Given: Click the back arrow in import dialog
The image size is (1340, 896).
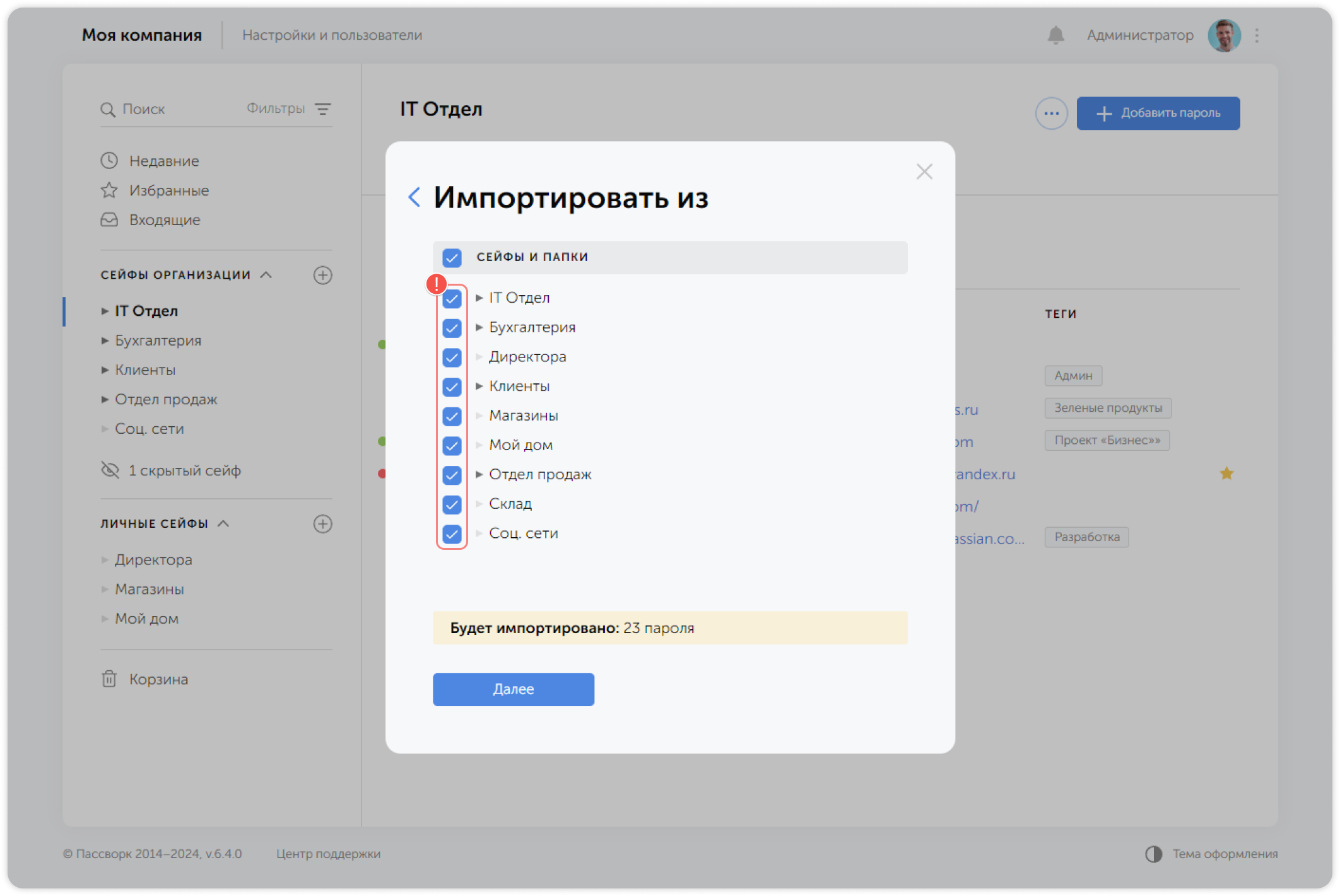Looking at the screenshot, I should (x=415, y=197).
